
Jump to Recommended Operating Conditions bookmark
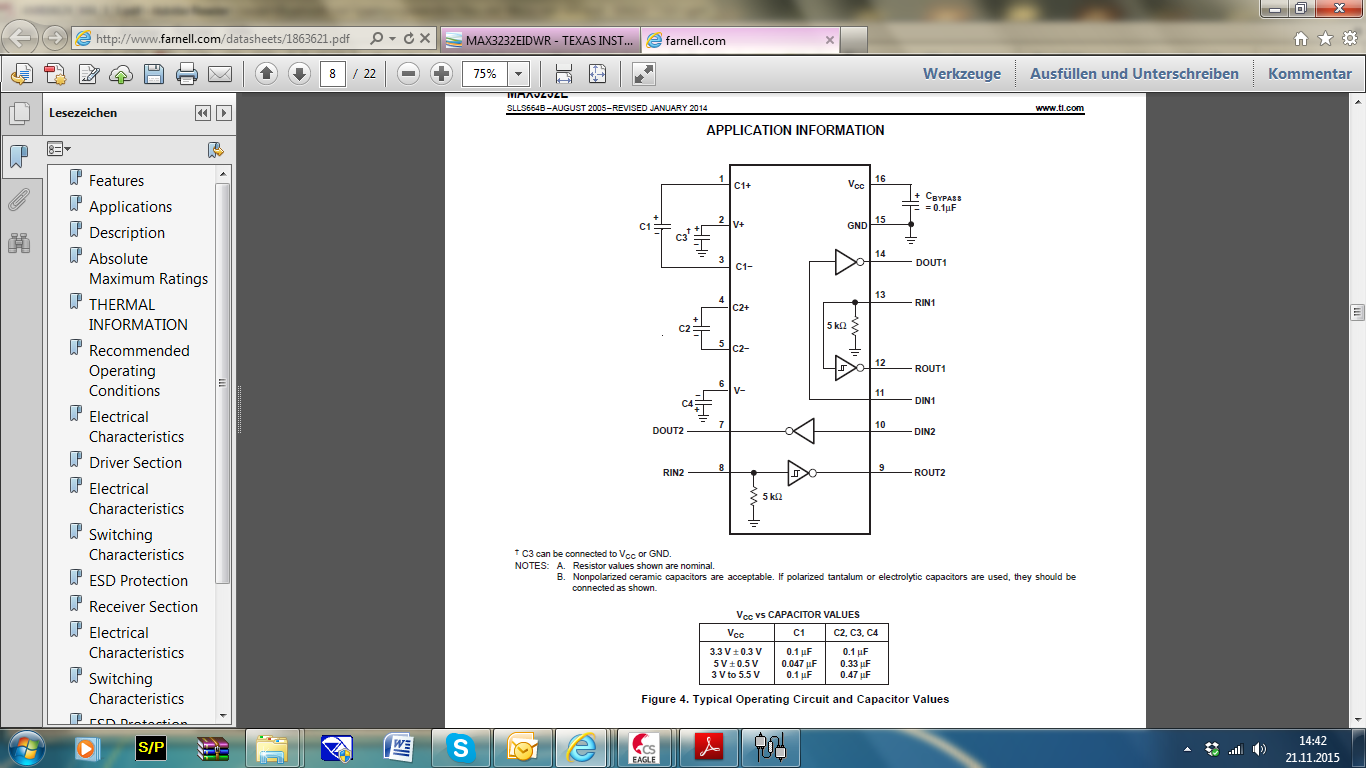click(139, 371)
